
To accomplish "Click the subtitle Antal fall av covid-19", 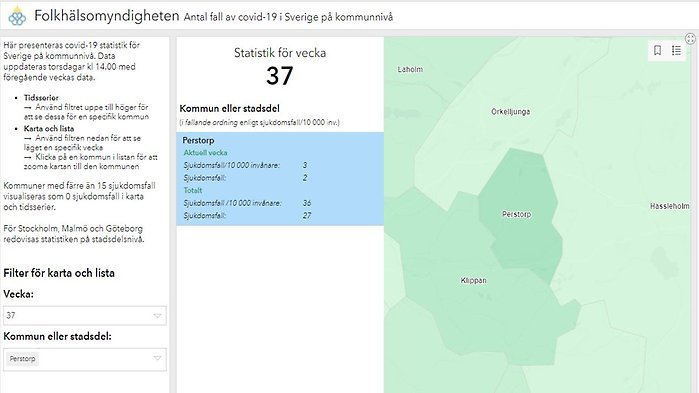I will [x=288, y=17].
